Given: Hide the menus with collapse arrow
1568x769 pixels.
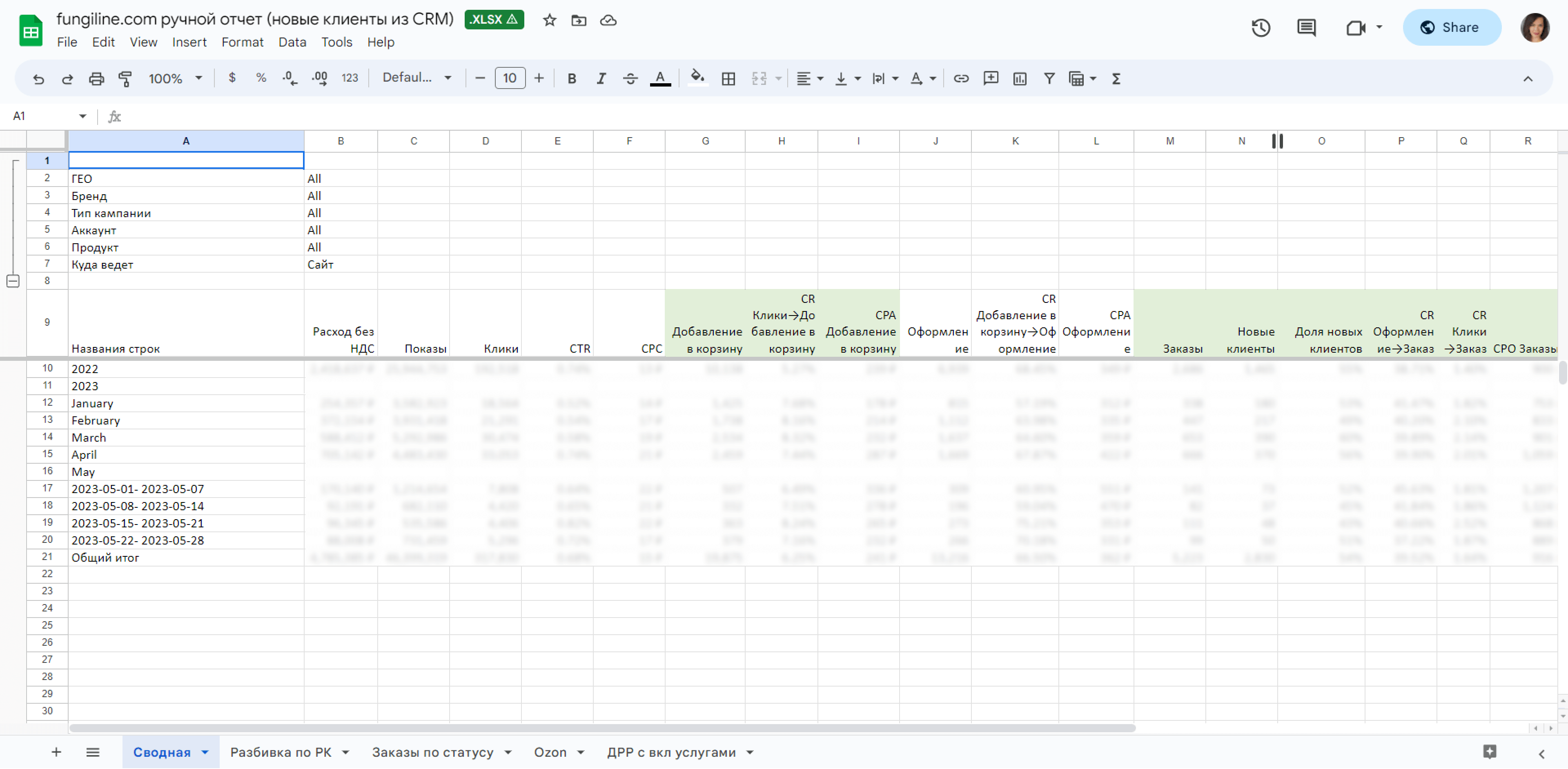Looking at the screenshot, I should [x=1527, y=78].
